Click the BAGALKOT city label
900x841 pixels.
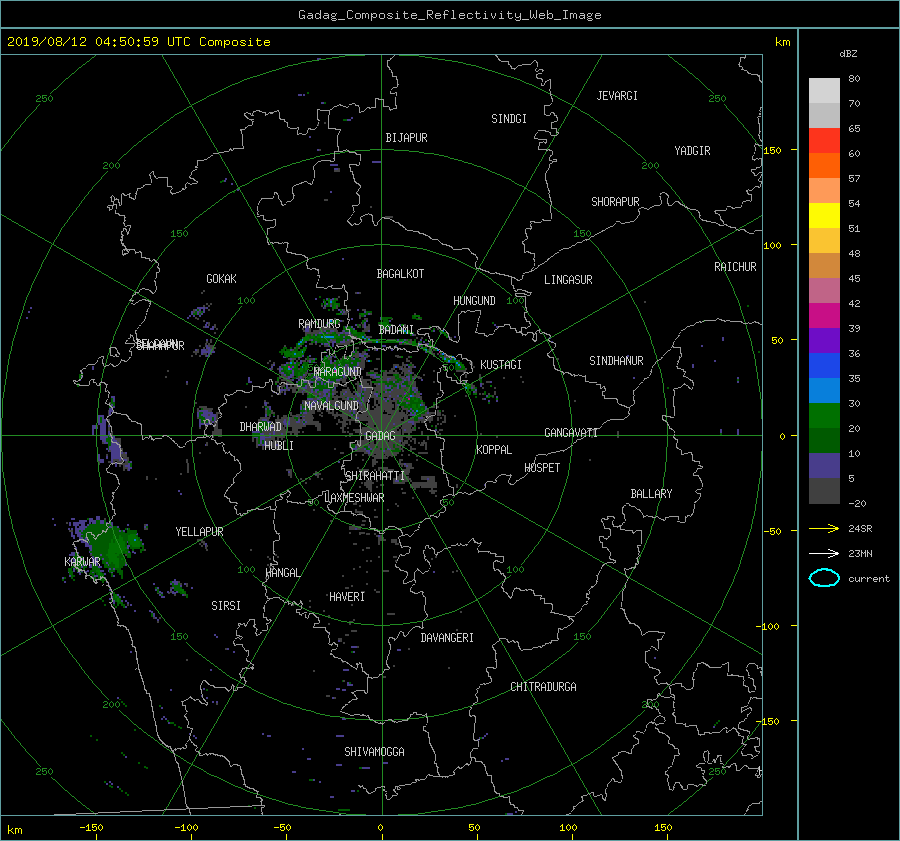pyautogui.click(x=400, y=274)
